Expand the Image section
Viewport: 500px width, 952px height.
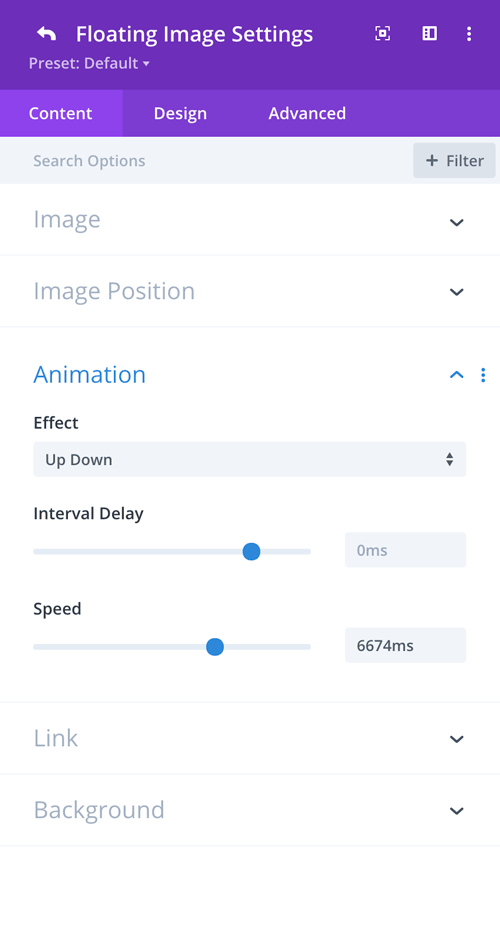tap(250, 220)
